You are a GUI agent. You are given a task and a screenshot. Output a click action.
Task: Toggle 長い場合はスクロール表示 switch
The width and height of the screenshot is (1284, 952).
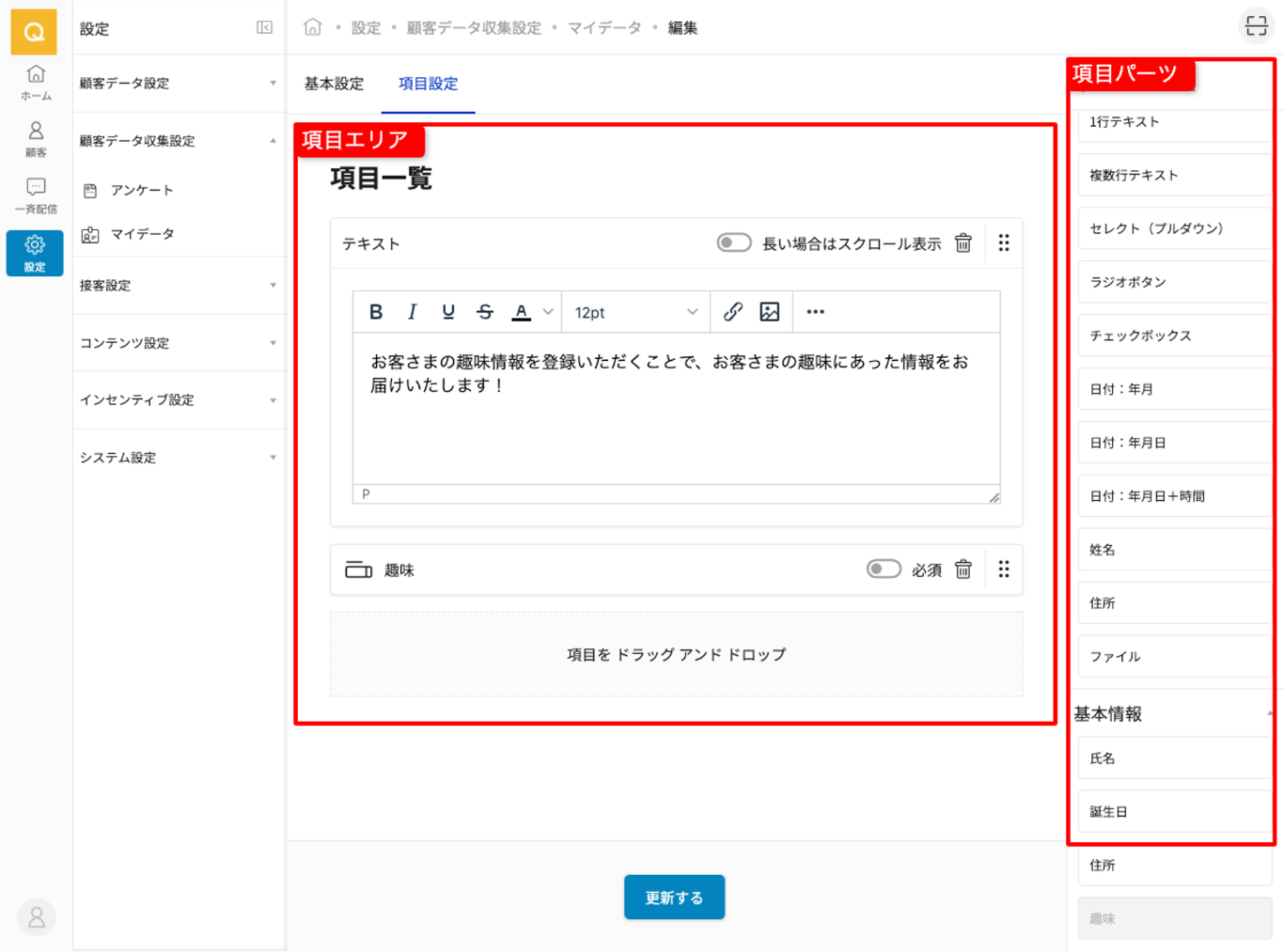pyautogui.click(x=733, y=243)
